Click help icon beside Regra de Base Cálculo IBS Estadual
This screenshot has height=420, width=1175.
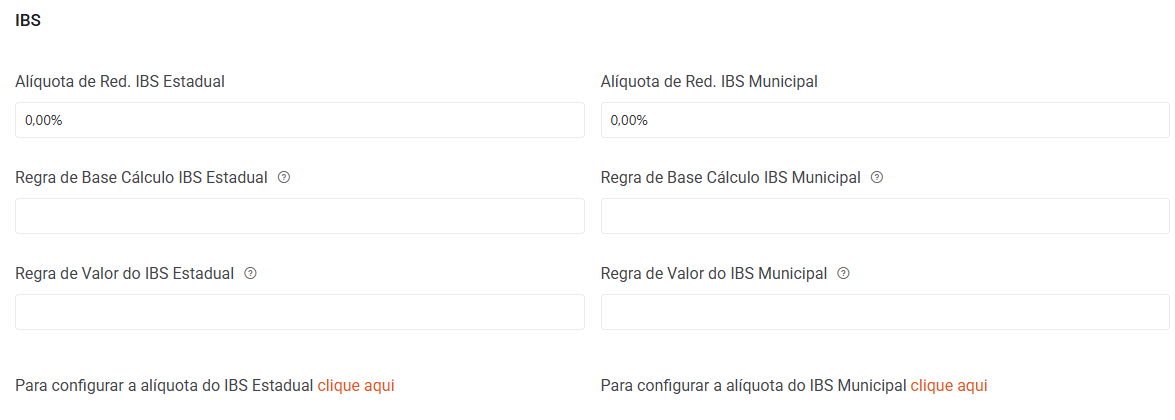click(284, 177)
